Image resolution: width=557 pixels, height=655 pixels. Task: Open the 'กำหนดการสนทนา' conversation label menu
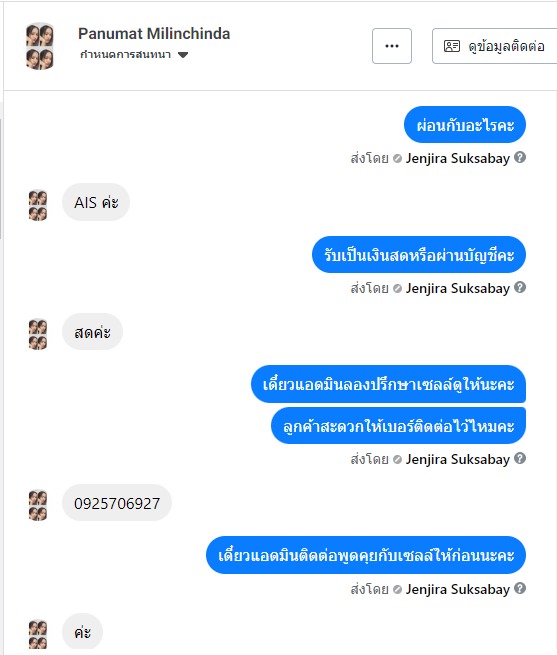[x=134, y=54]
